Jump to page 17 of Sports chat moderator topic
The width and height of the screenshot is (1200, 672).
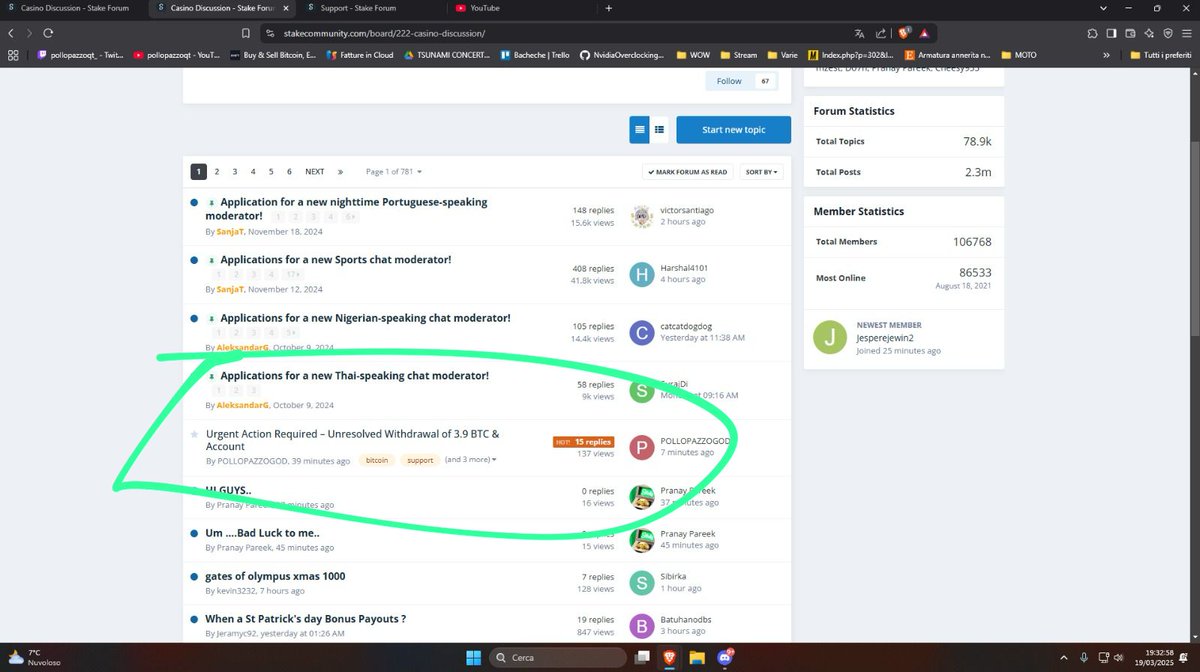pos(294,274)
